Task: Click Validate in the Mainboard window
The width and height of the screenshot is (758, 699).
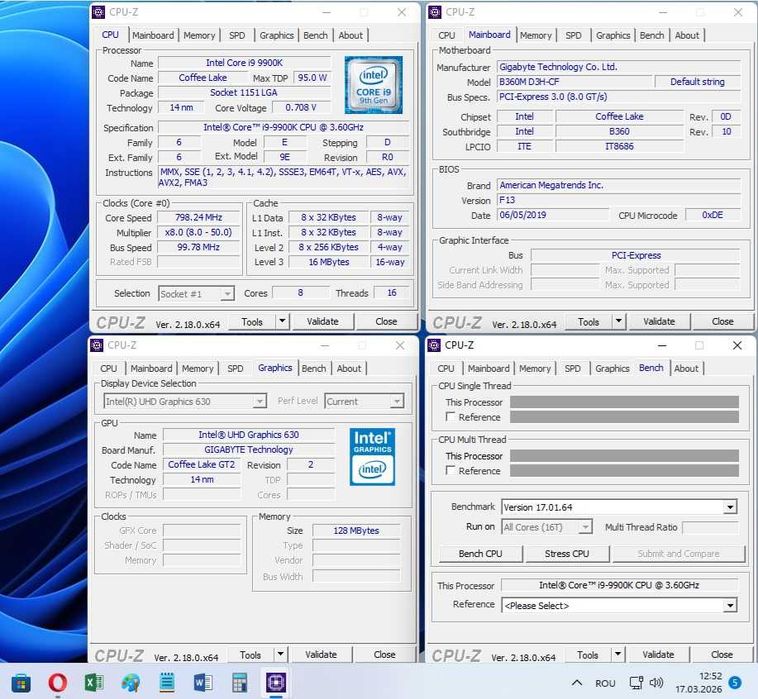Action: pos(659,321)
